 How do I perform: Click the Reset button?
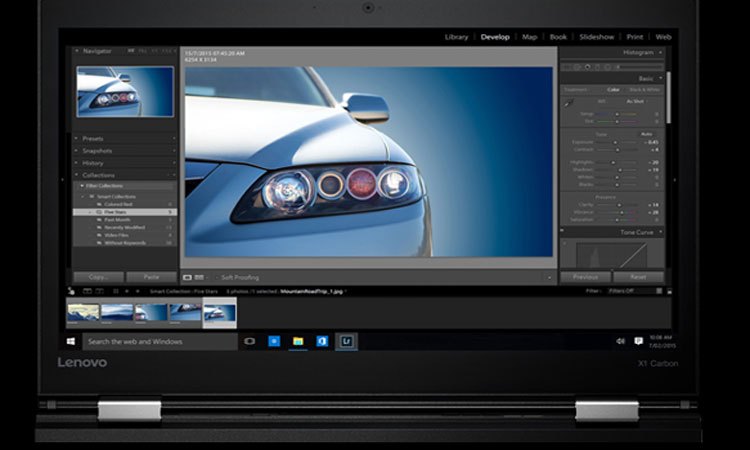pos(638,276)
